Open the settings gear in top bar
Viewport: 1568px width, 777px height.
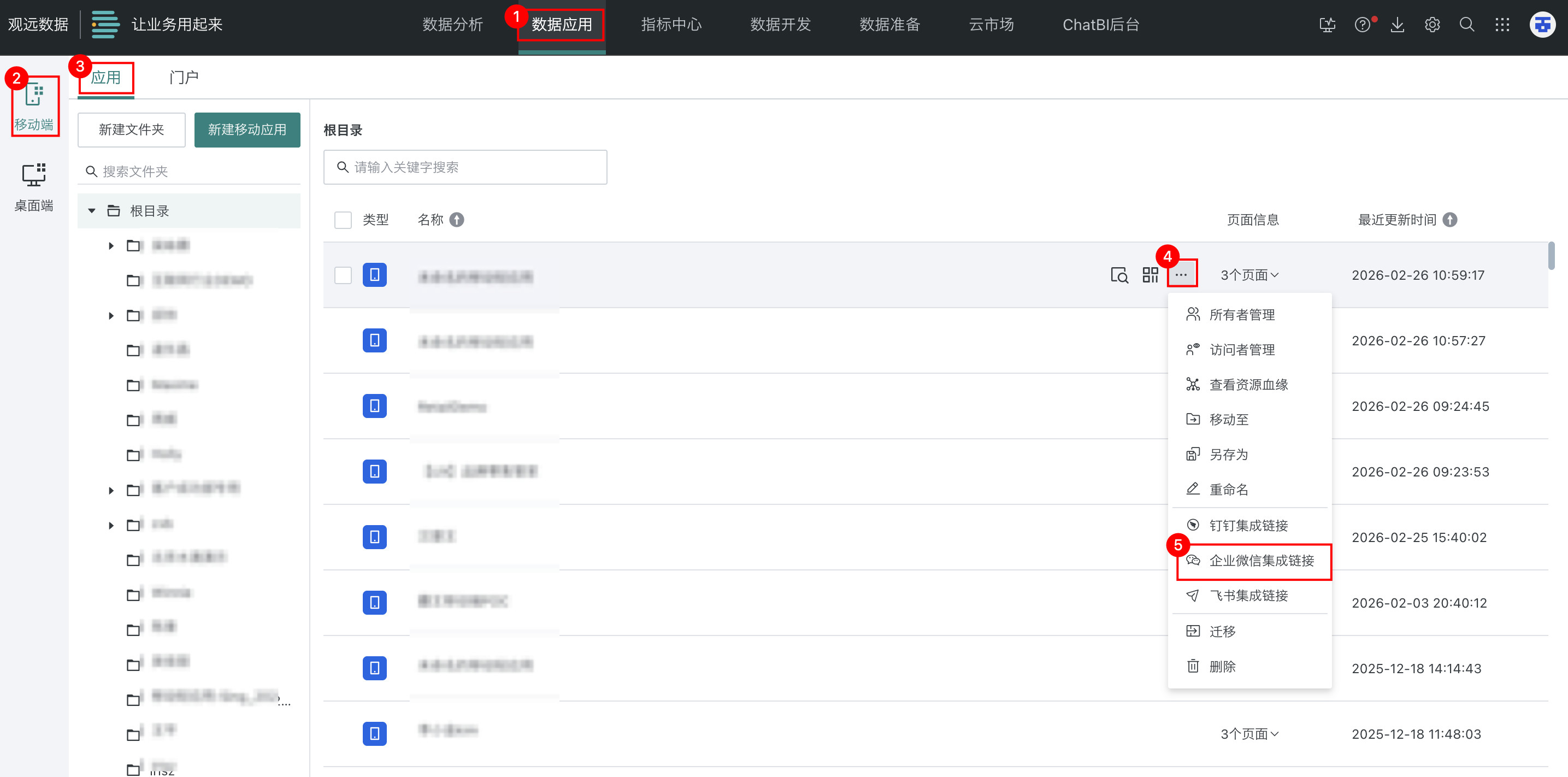click(1431, 25)
